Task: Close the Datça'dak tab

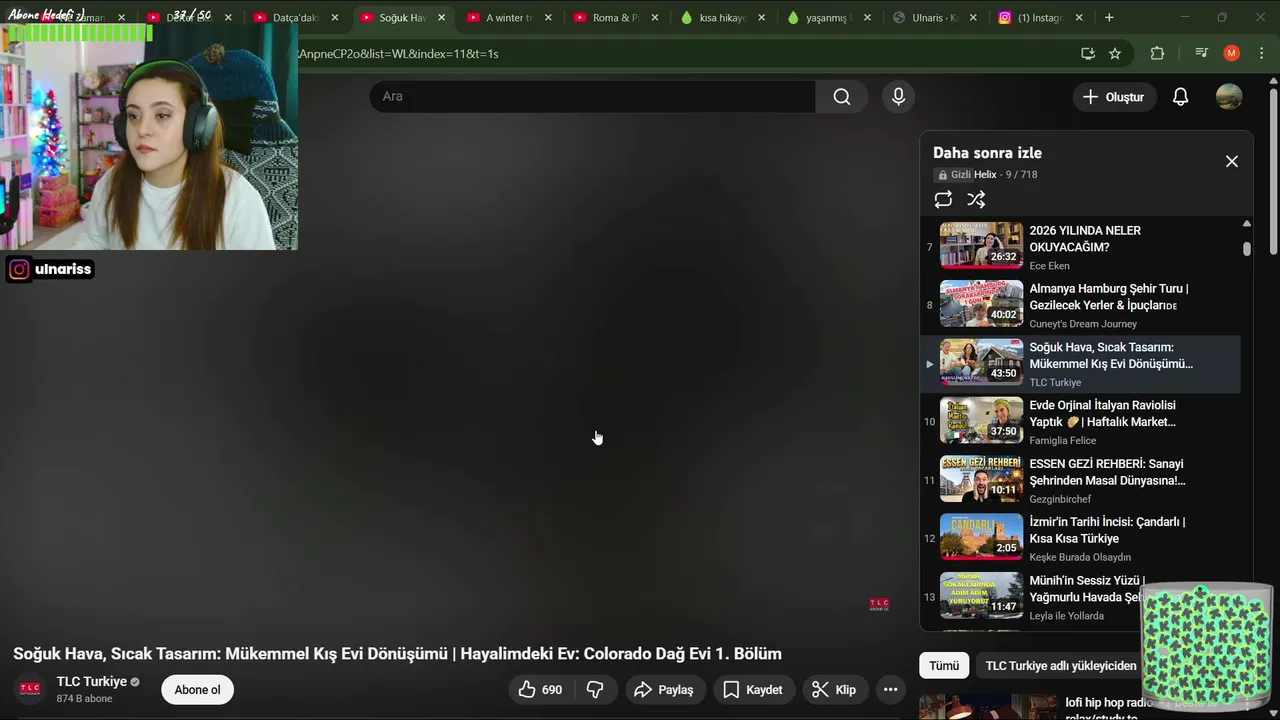Action: [x=335, y=18]
